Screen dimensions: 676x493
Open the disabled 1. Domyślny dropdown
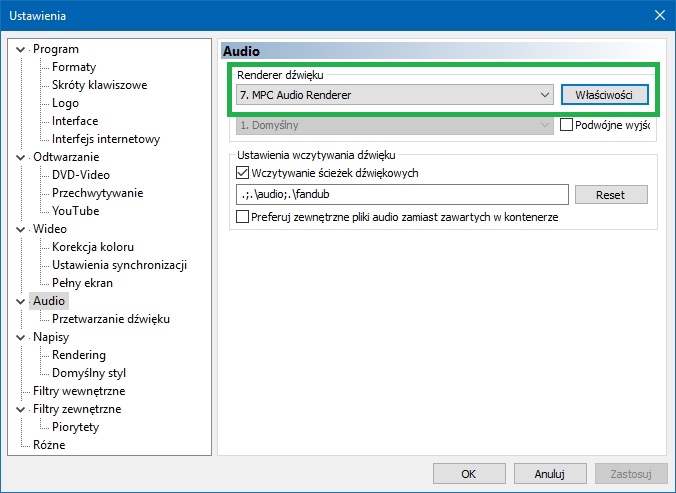click(x=394, y=125)
